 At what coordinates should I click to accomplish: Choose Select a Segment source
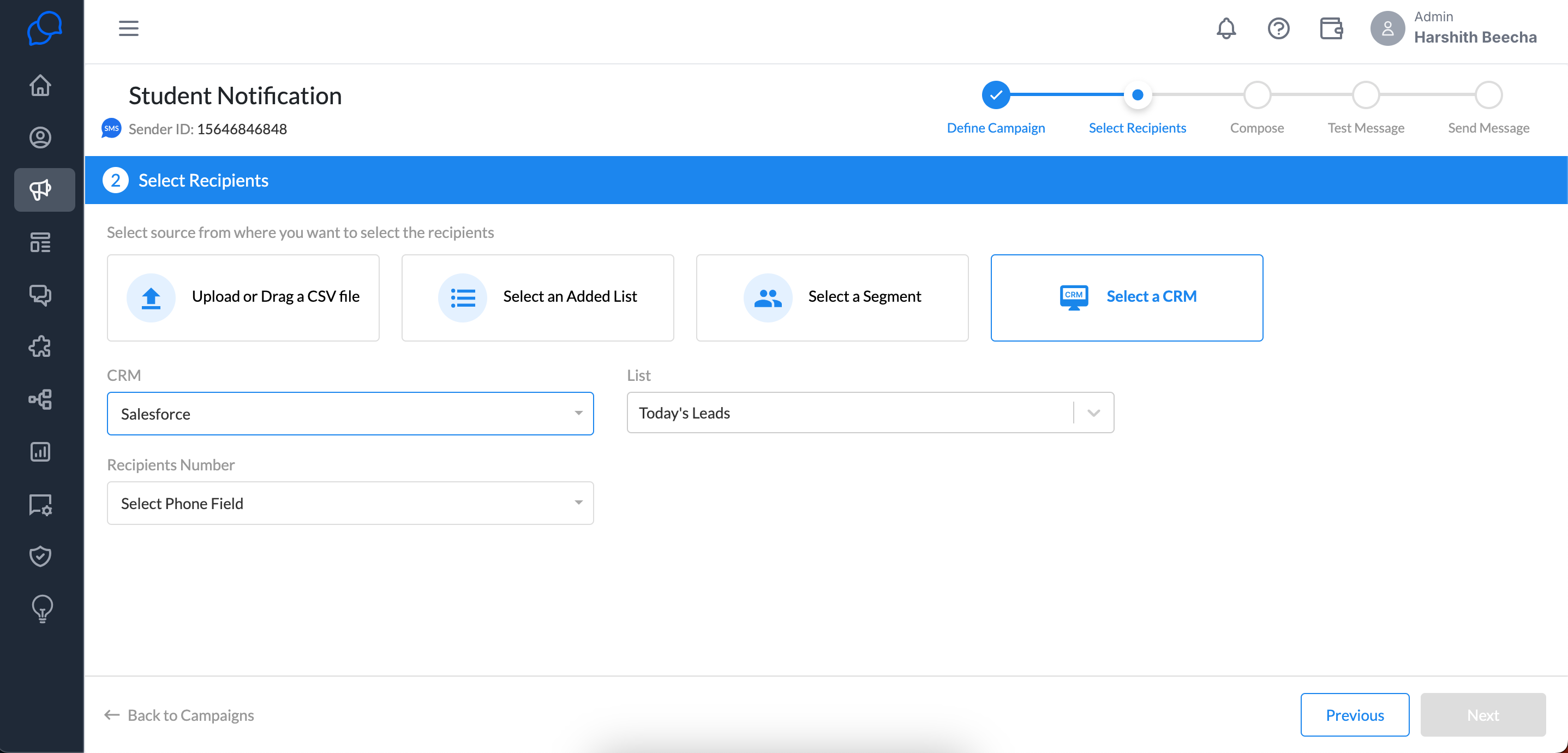coord(832,297)
